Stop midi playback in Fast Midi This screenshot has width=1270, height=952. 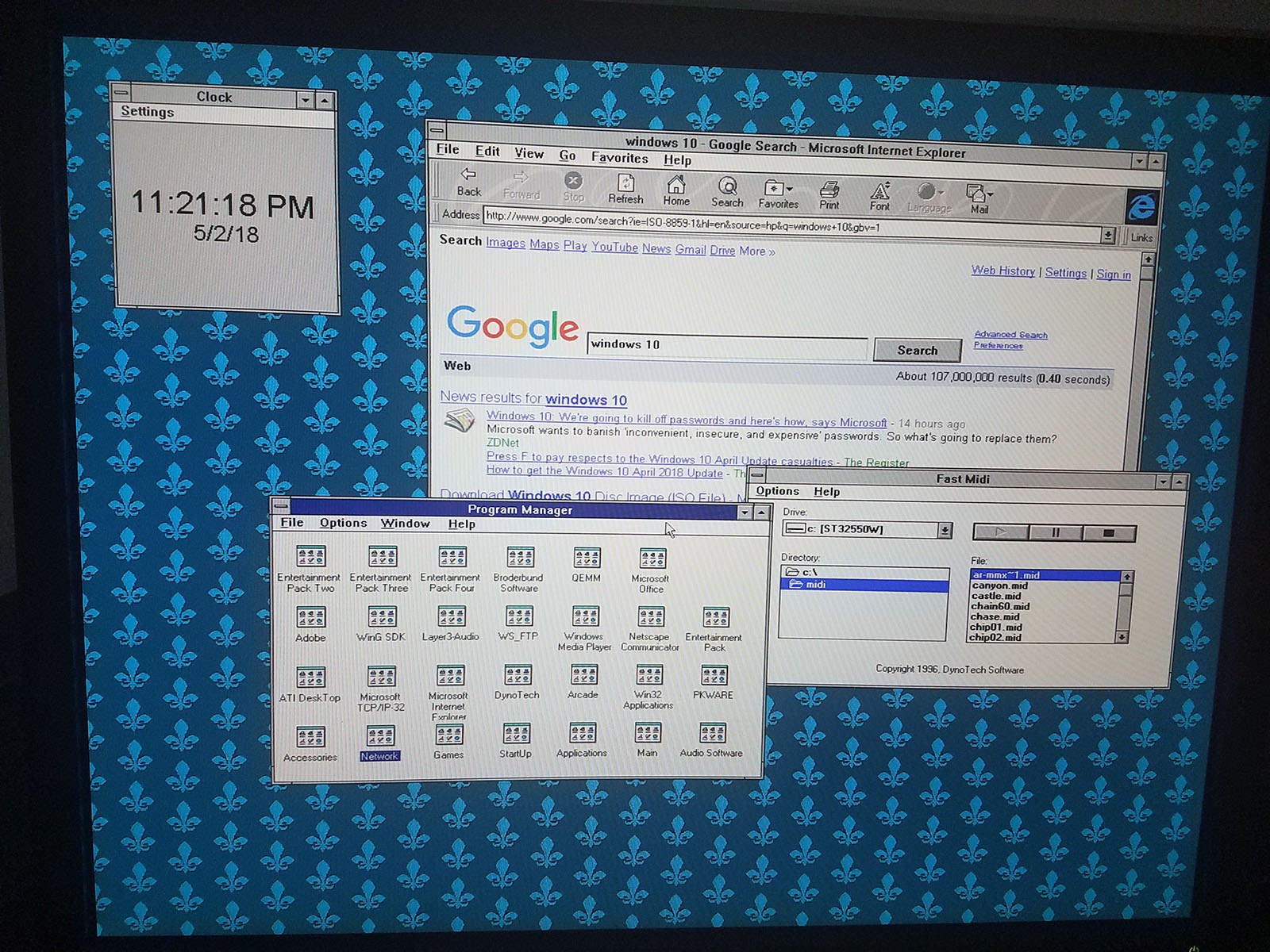click(1109, 534)
